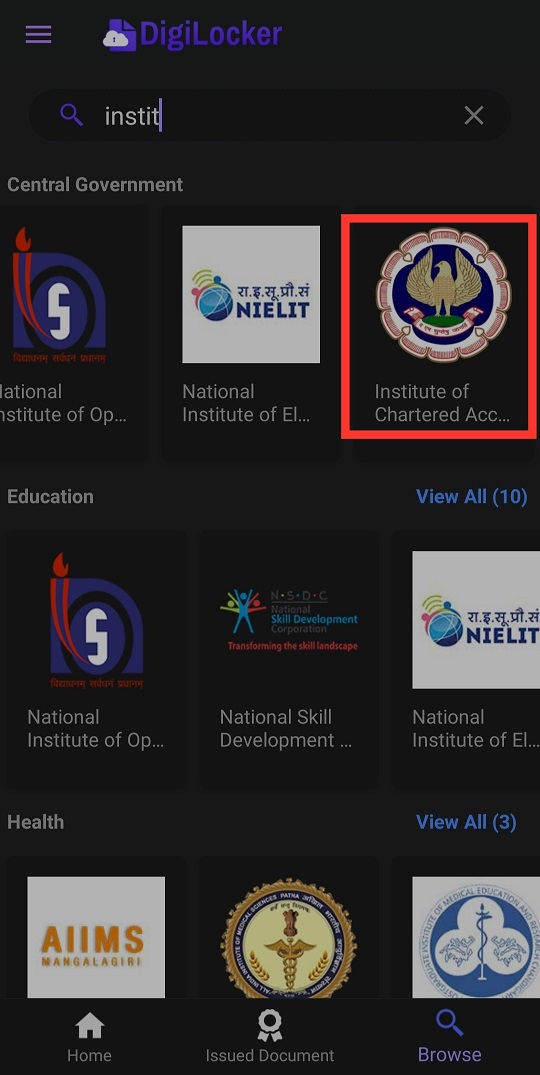
Task: Select AIIMS Patna emblem card
Action: point(289,927)
